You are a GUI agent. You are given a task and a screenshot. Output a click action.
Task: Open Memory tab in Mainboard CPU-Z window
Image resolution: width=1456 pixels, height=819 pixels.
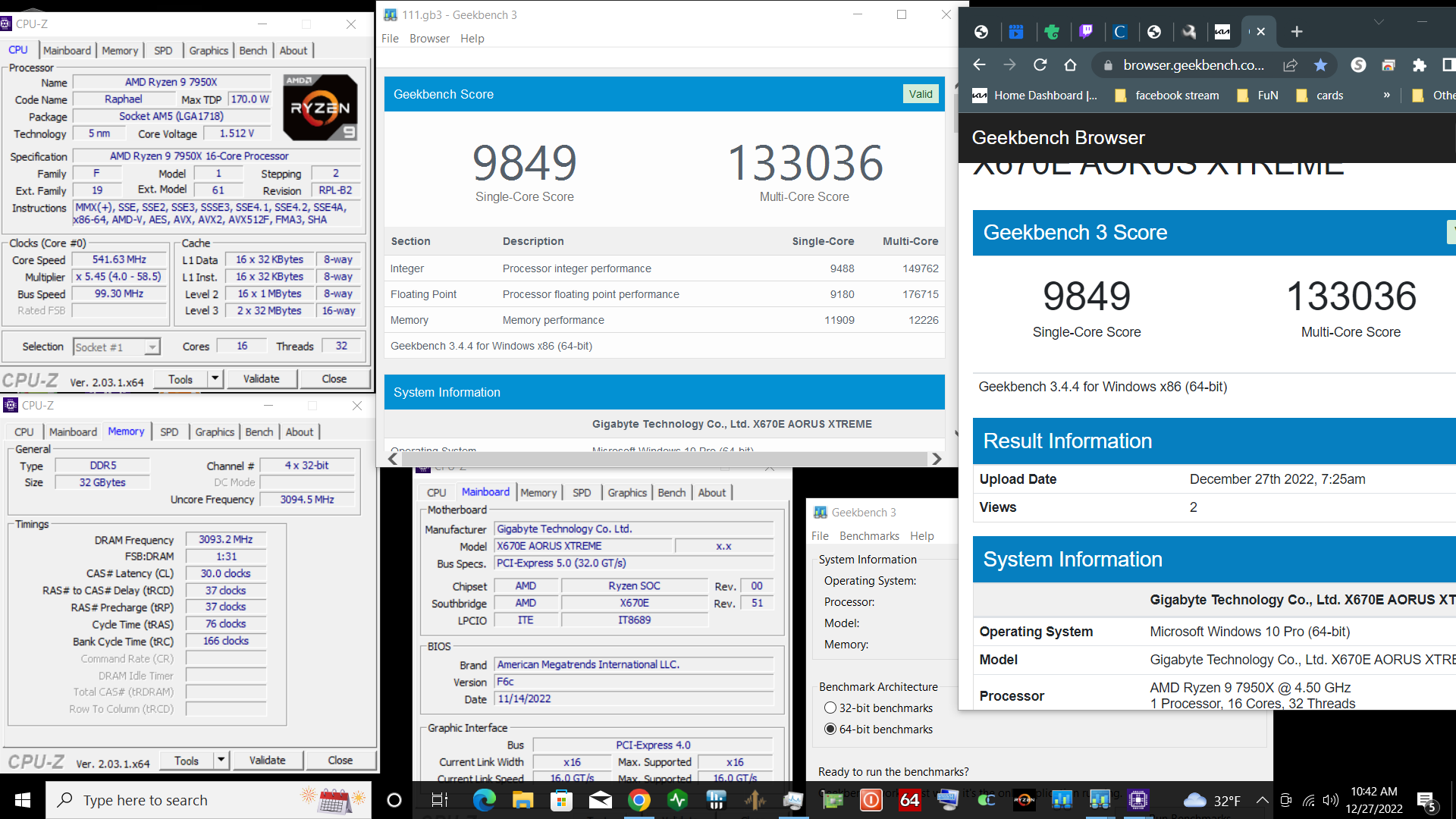(x=538, y=492)
